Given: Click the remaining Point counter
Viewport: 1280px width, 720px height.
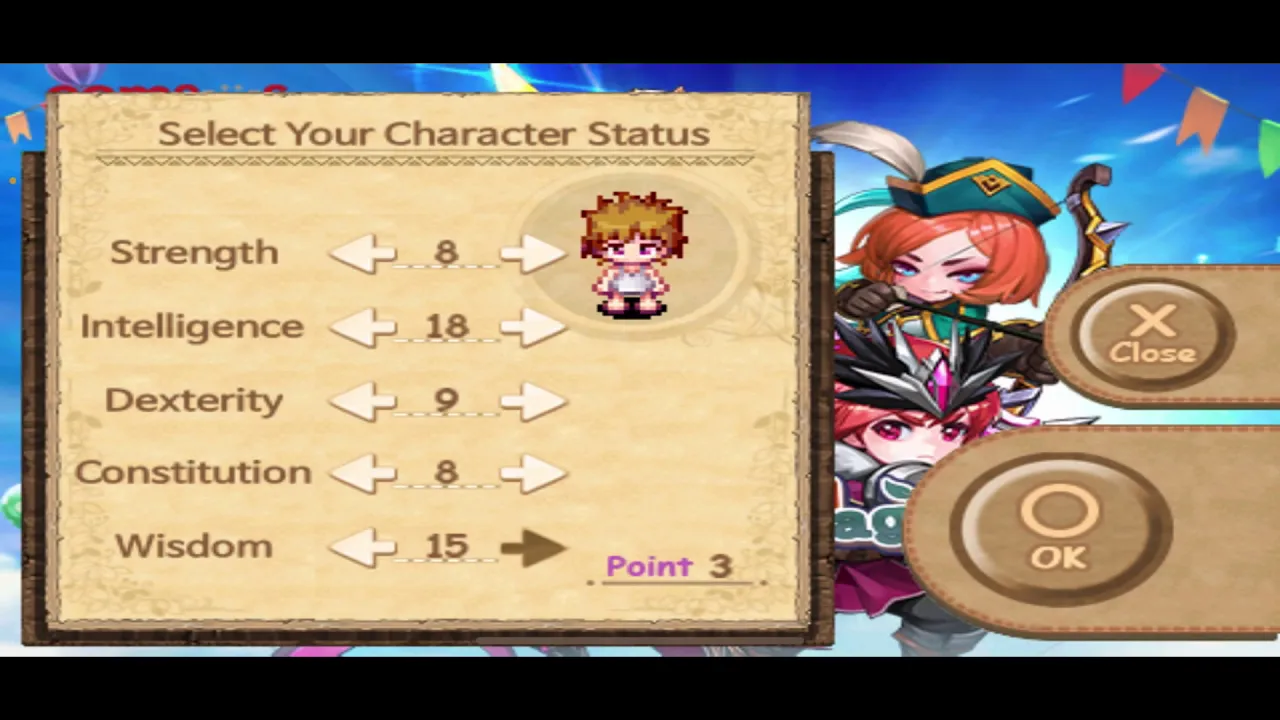Looking at the screenshot, I should [669, 566].
